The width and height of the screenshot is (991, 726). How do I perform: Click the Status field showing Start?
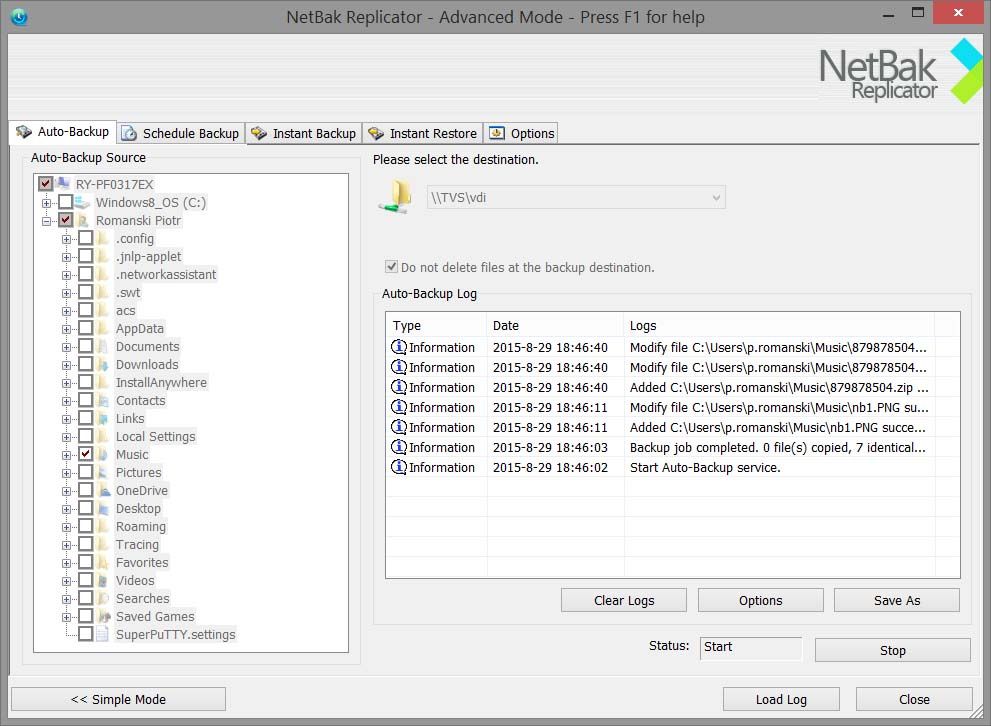751,647
